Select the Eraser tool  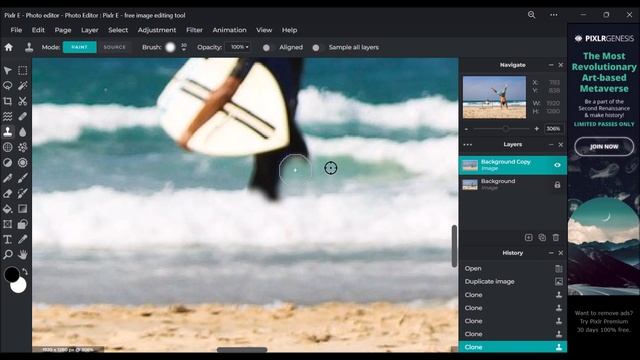pos(7,193)
